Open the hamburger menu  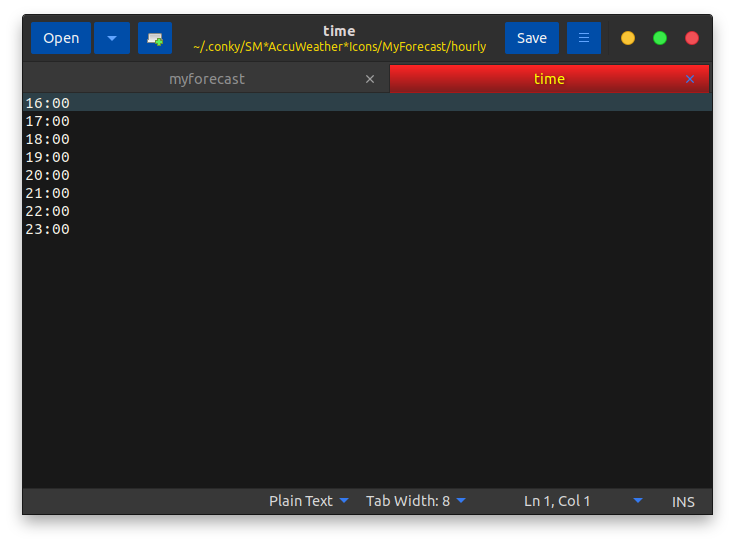pos(584,38)
